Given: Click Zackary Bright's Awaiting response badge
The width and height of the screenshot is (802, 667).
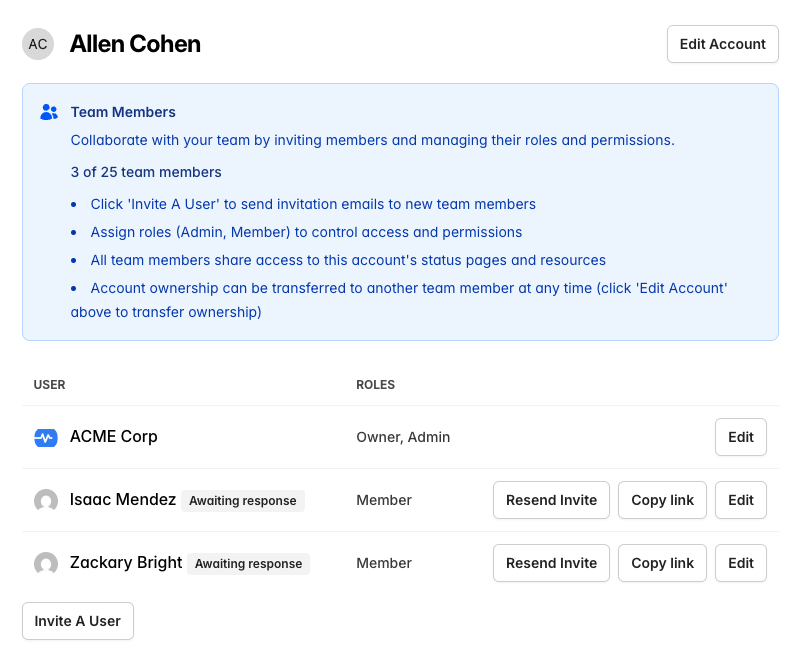Looking at the screenshot, I should tap(248, 564).
